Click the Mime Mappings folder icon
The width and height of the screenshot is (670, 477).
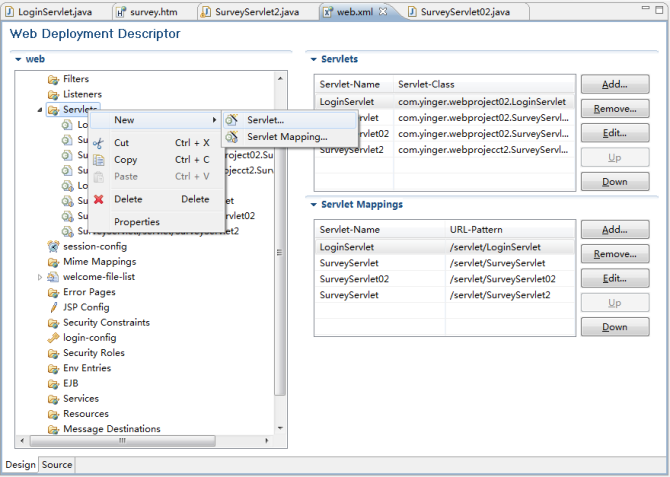(53, 262)
